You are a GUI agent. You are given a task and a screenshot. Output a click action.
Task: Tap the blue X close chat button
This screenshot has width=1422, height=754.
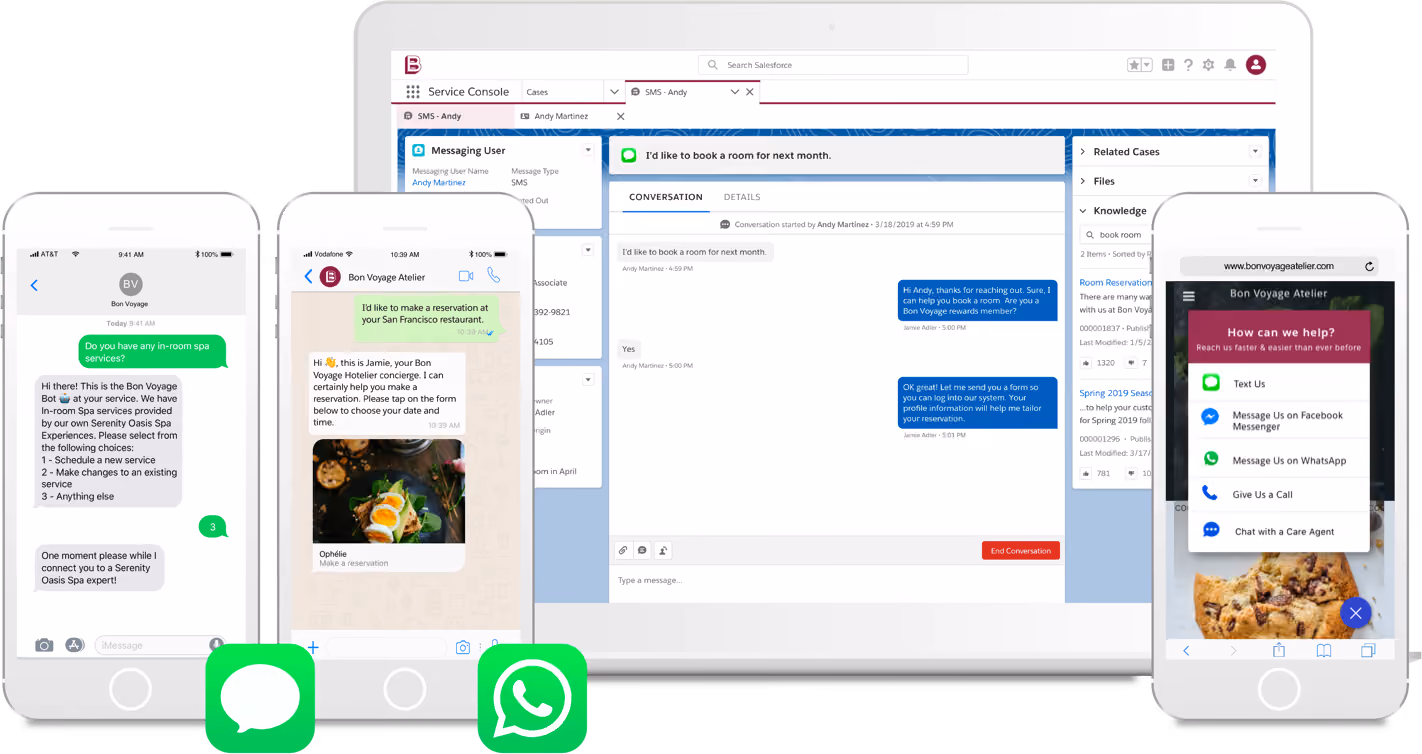click(x=1355, y=613)
